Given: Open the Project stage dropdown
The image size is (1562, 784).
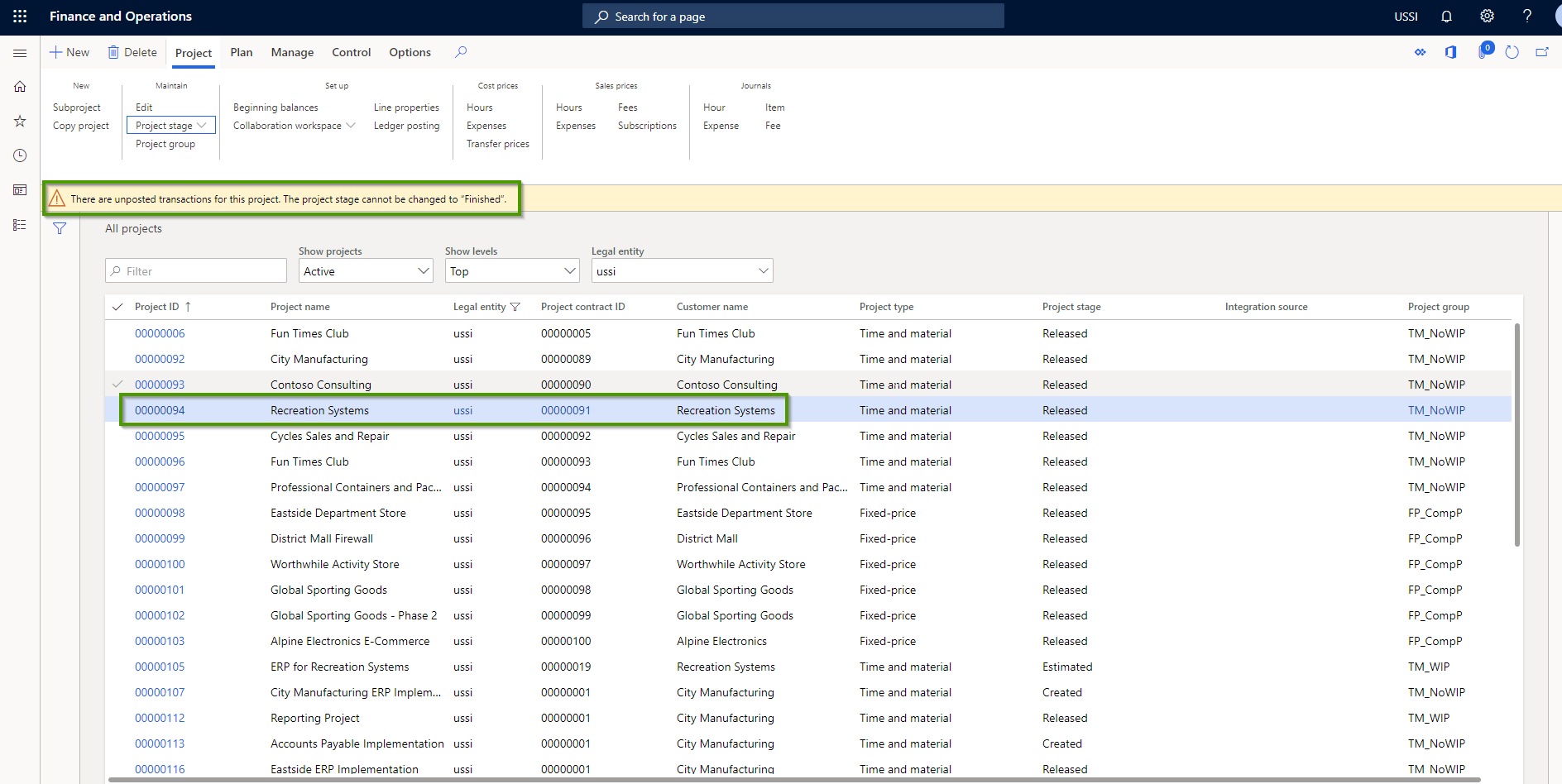Looking at the screenshot, I should (x=170, y=125).
